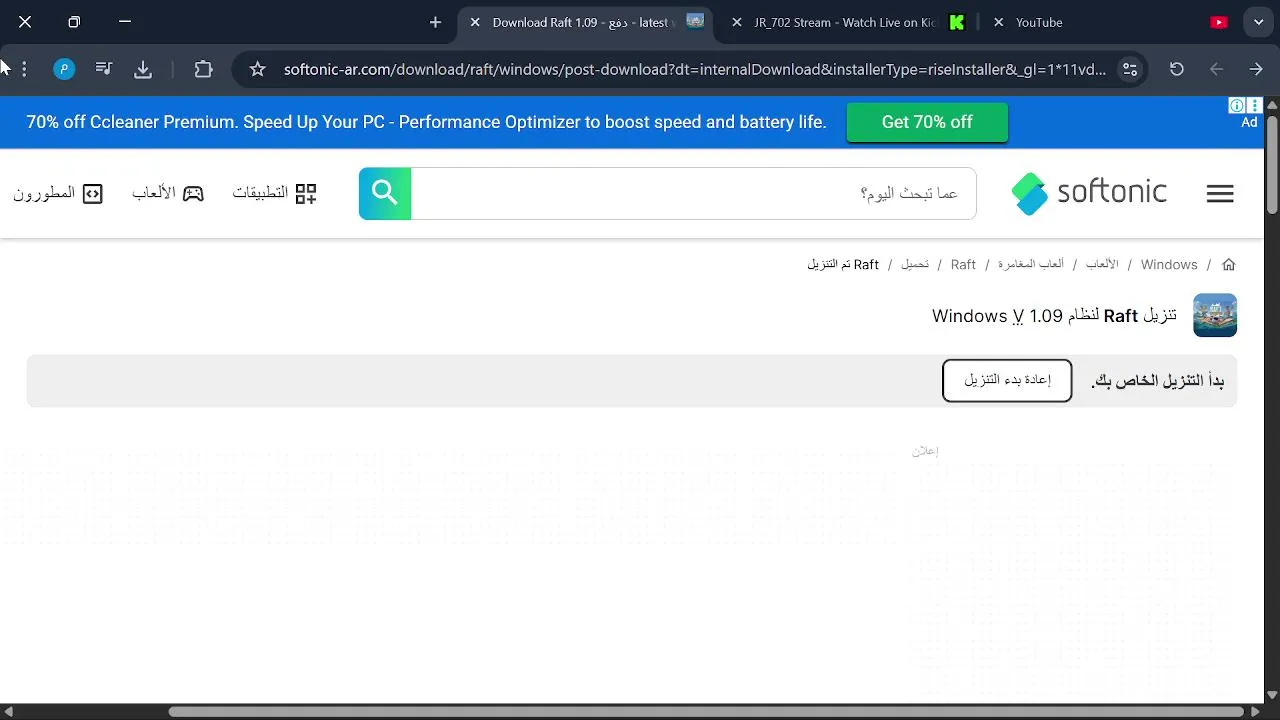The image size is (1280, 720).
Task: Switch to the JR_702 Stream Kick tab
Action: (x=849, y=22)
